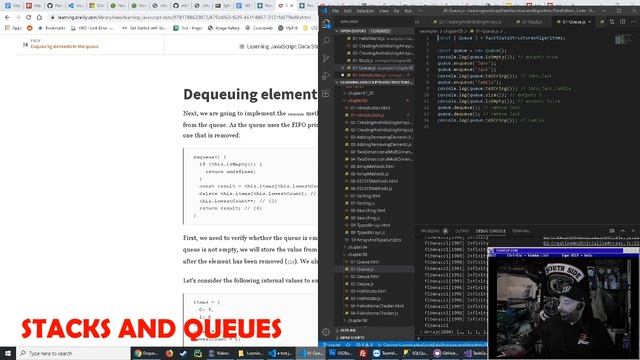Expand the chapter04 folder
This screenshot has height=360, width=640.
pyautogui.click(x=358, y=247)
